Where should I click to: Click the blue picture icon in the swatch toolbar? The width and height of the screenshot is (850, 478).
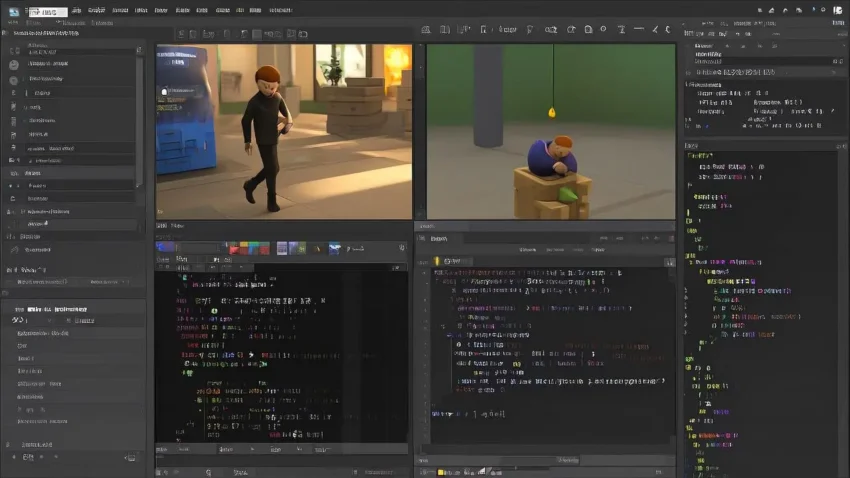click(334, 248)
